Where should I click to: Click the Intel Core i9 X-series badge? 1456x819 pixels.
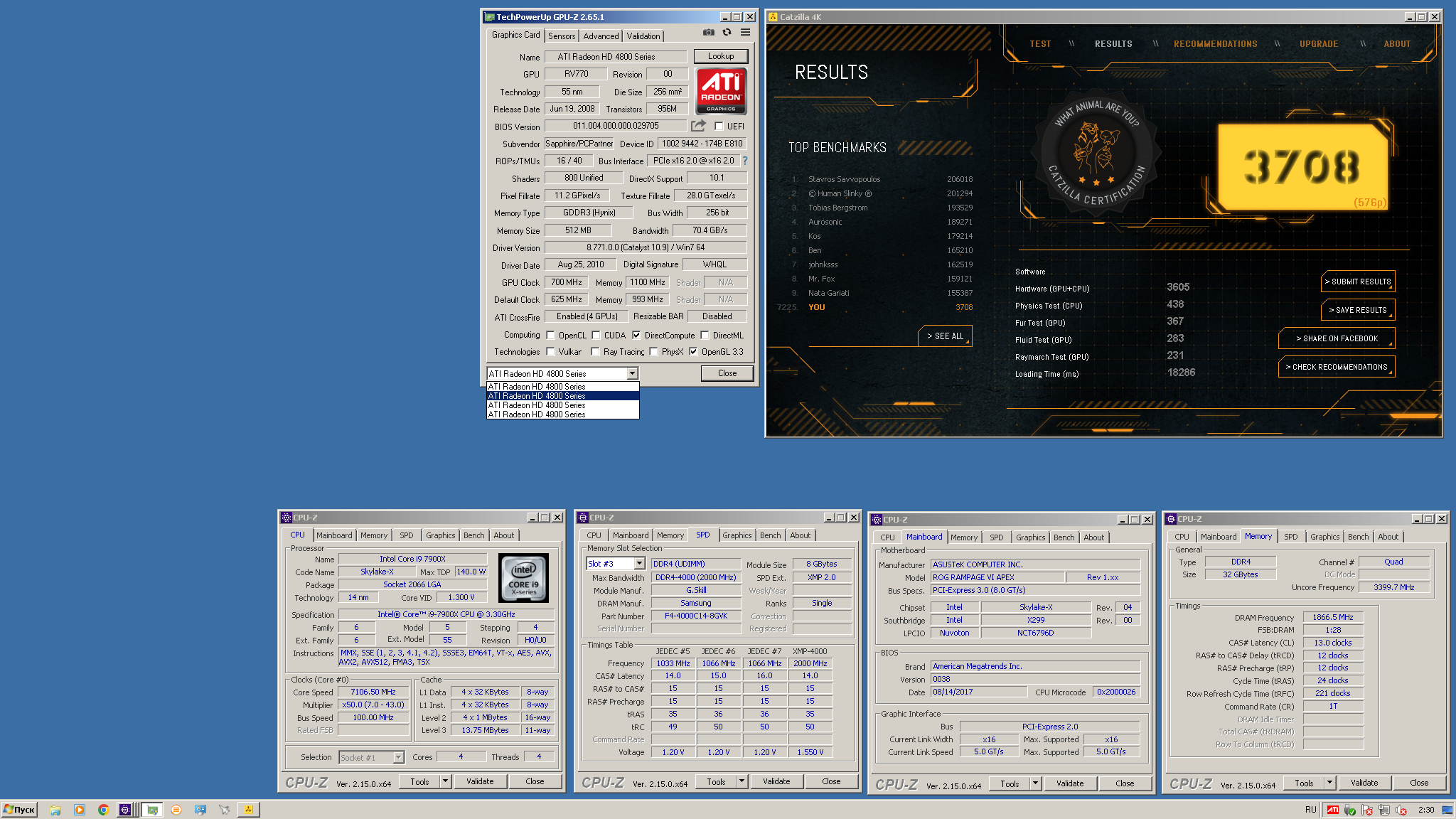523,578
